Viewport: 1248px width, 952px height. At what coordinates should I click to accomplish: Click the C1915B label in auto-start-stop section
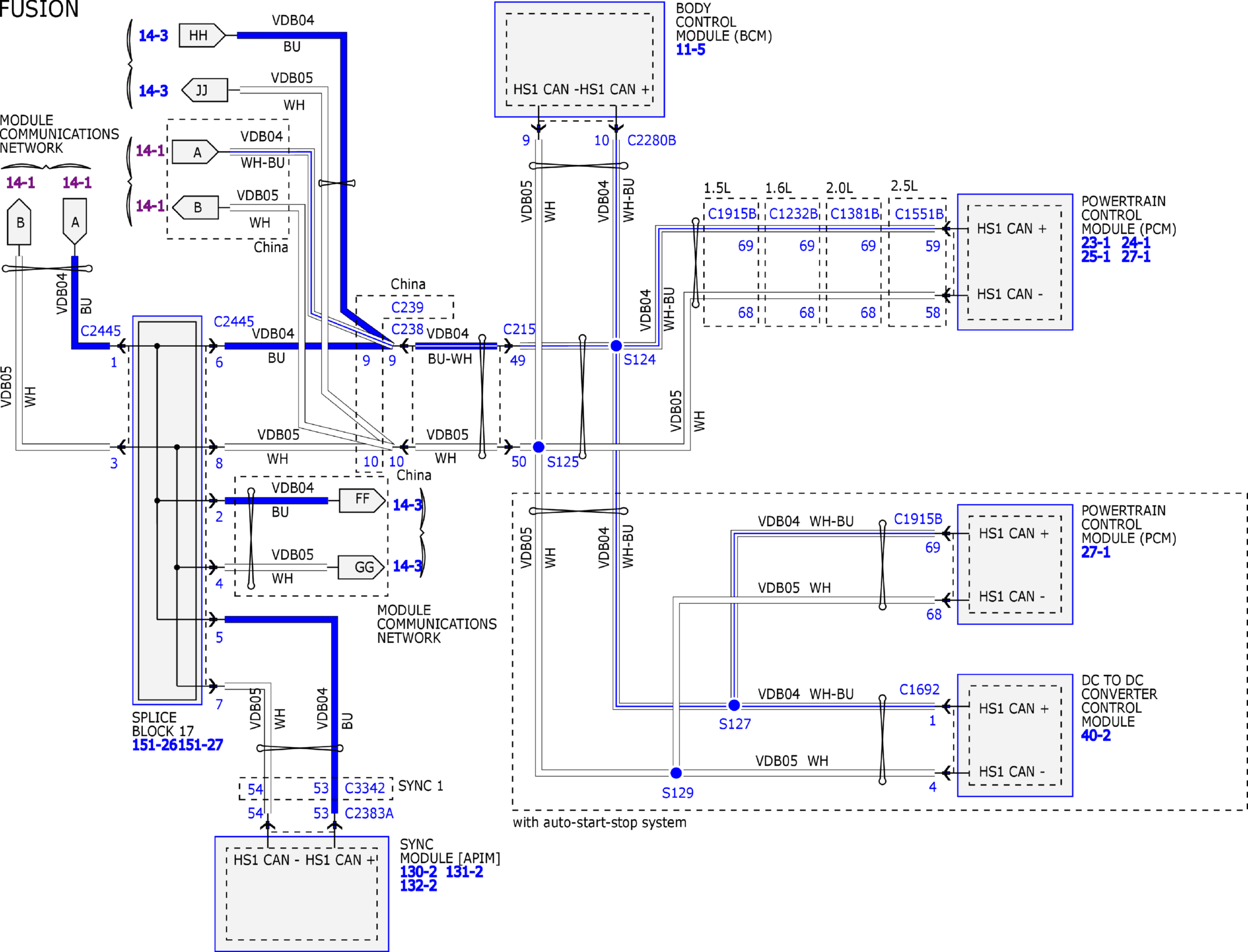point(918,519)
